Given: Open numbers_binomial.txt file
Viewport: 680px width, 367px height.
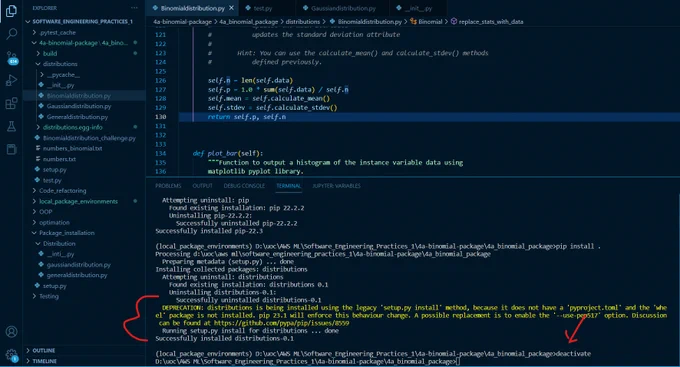Looking at the screenshot, I should click(72, 148).
